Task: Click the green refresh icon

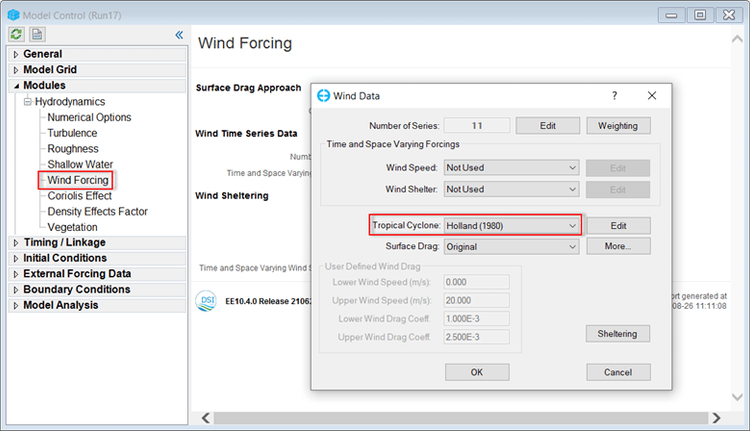Action: click(16, 34)
